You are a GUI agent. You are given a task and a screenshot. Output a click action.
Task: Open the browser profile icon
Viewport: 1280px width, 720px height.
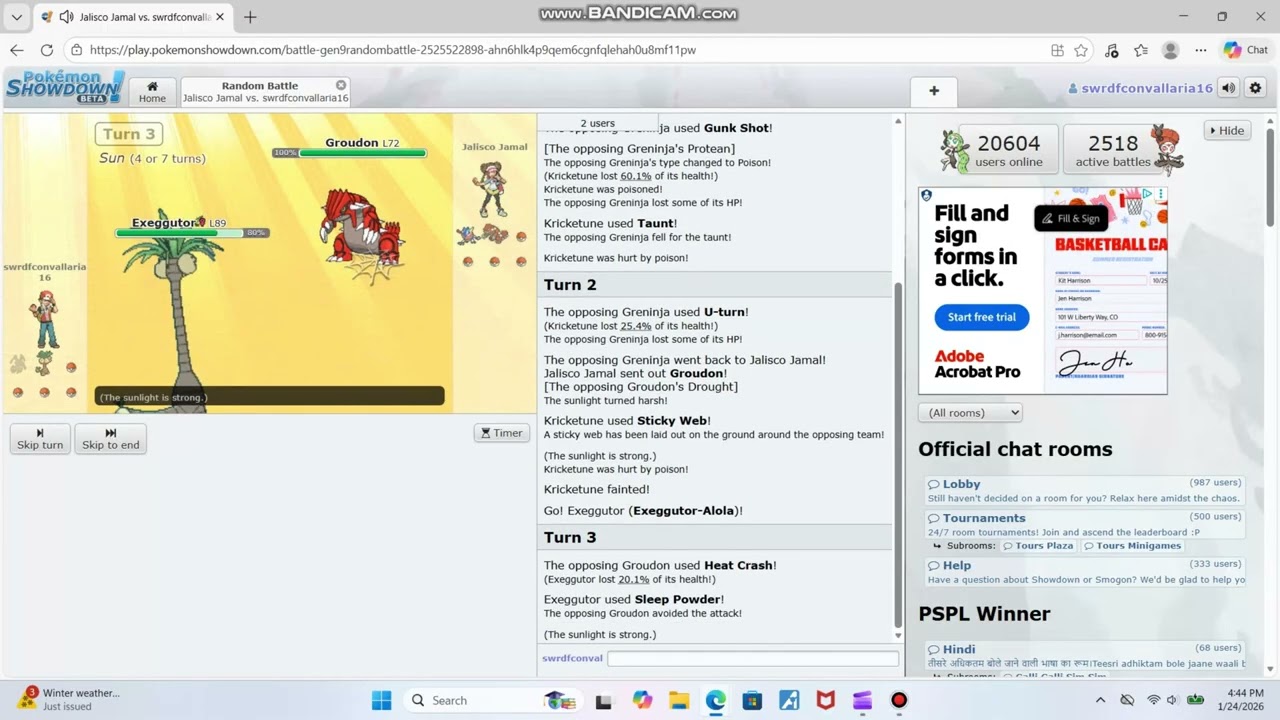pos(1171,50)
